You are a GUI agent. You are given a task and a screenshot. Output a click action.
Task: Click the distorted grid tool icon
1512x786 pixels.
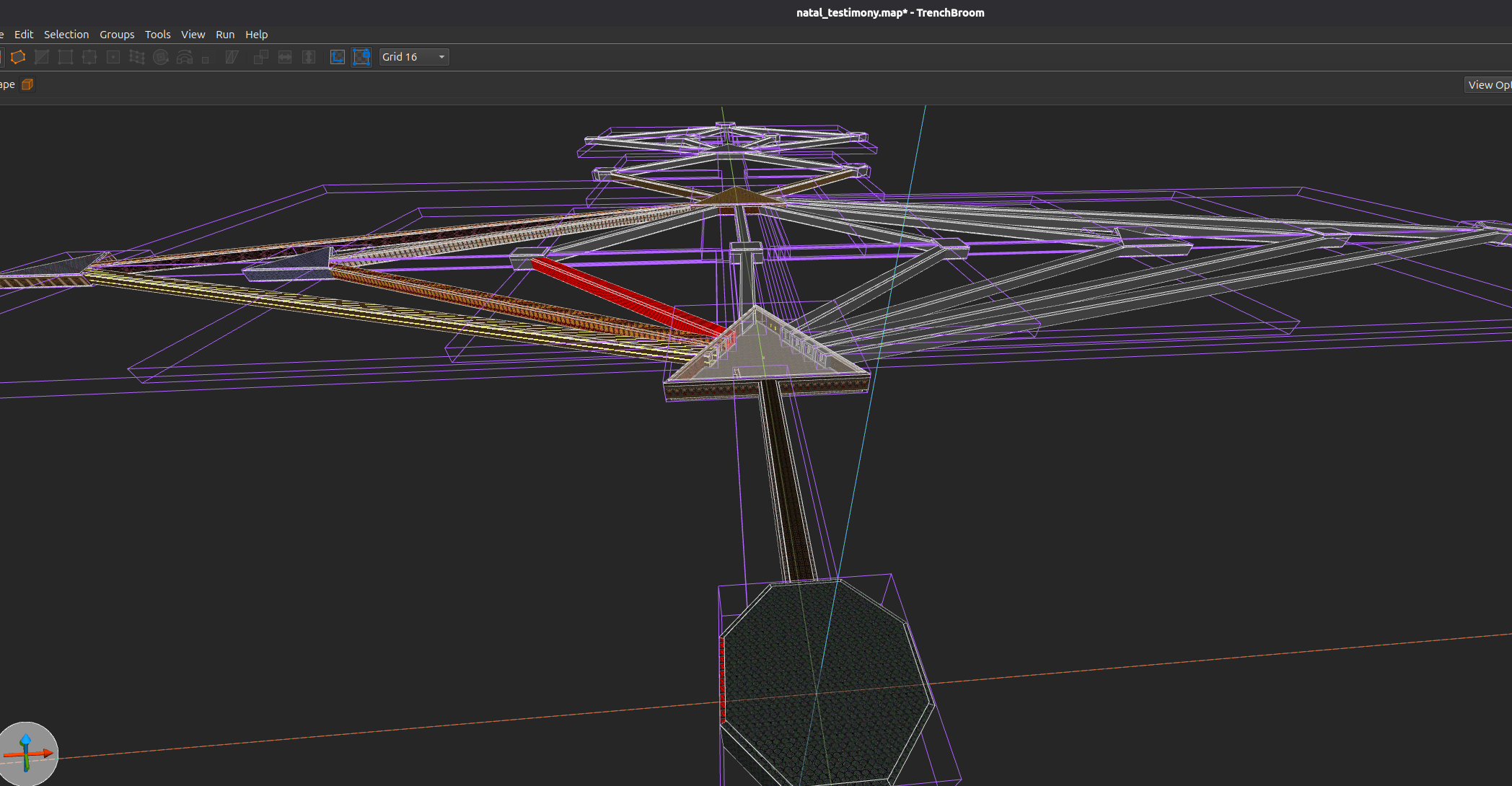point(137,57)
